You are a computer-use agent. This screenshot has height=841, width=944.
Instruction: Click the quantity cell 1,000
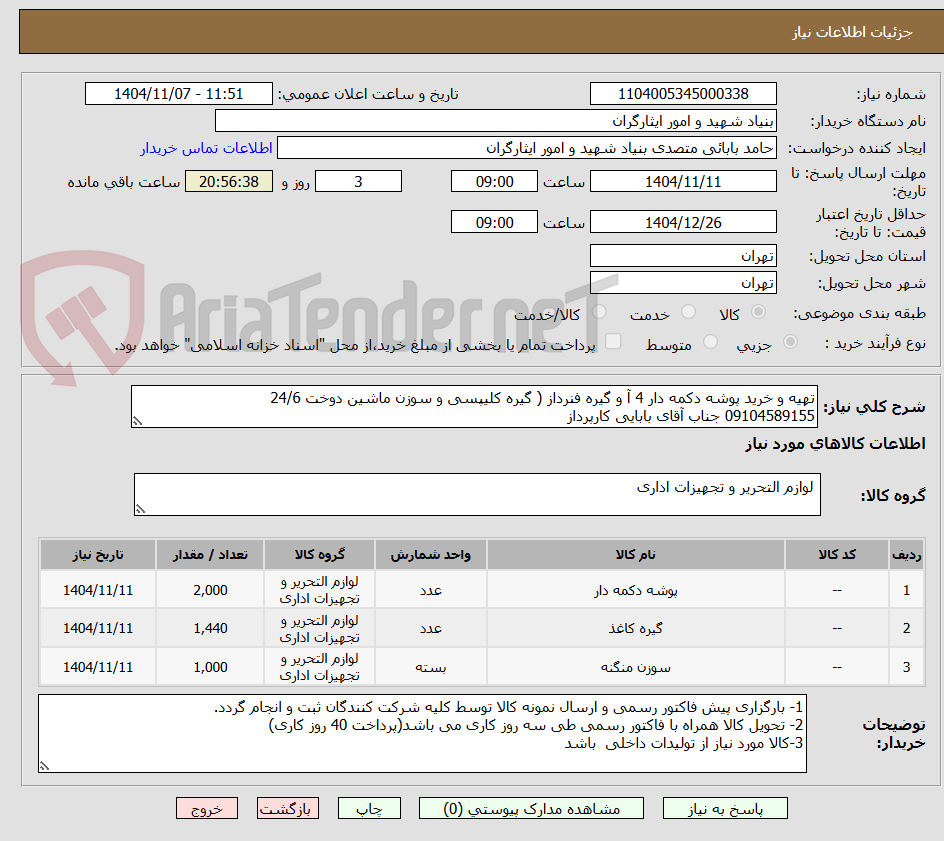[x=210, y=667]
